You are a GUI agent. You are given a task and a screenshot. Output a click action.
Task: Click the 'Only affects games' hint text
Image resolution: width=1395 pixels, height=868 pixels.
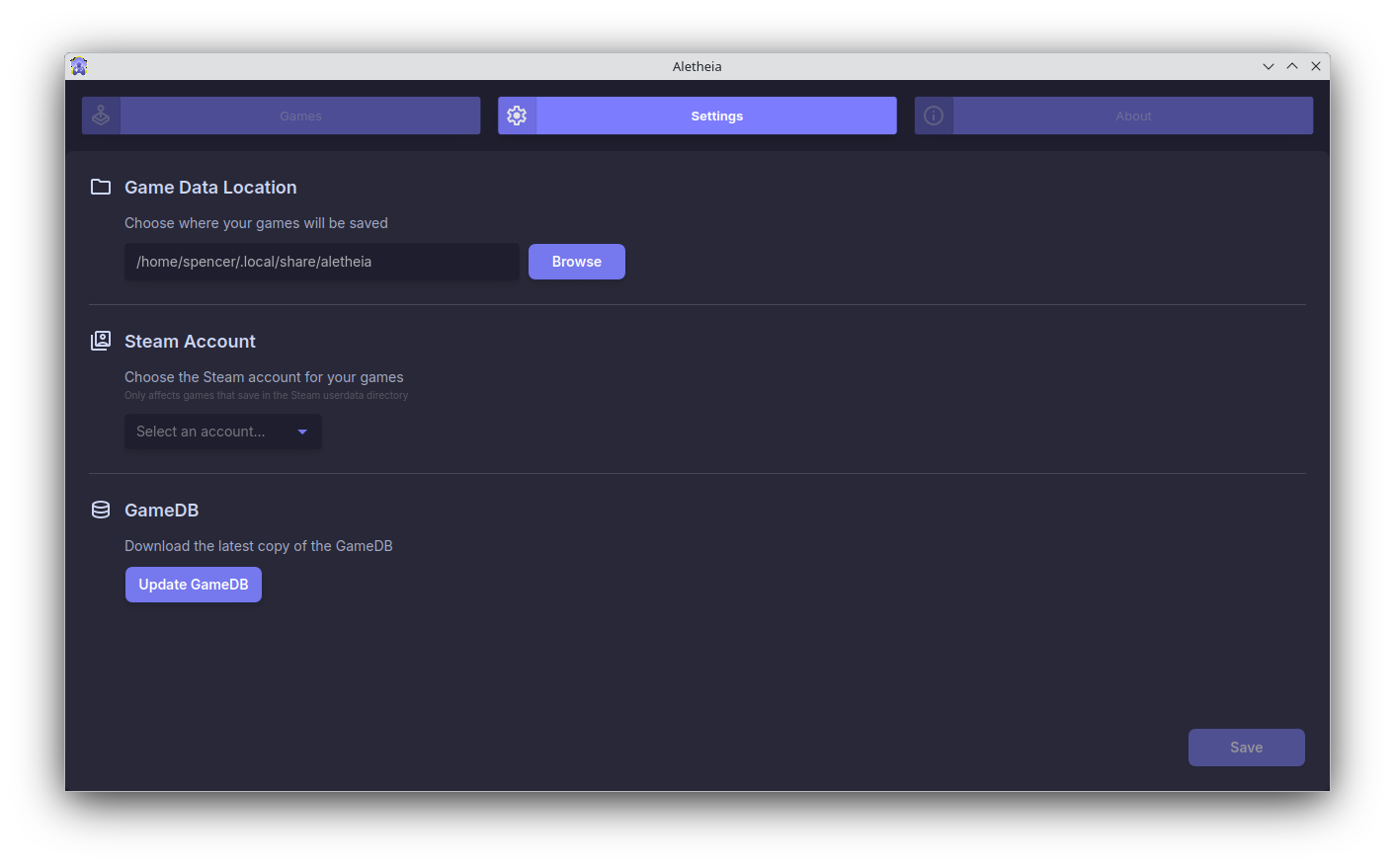tap(266, 395)
